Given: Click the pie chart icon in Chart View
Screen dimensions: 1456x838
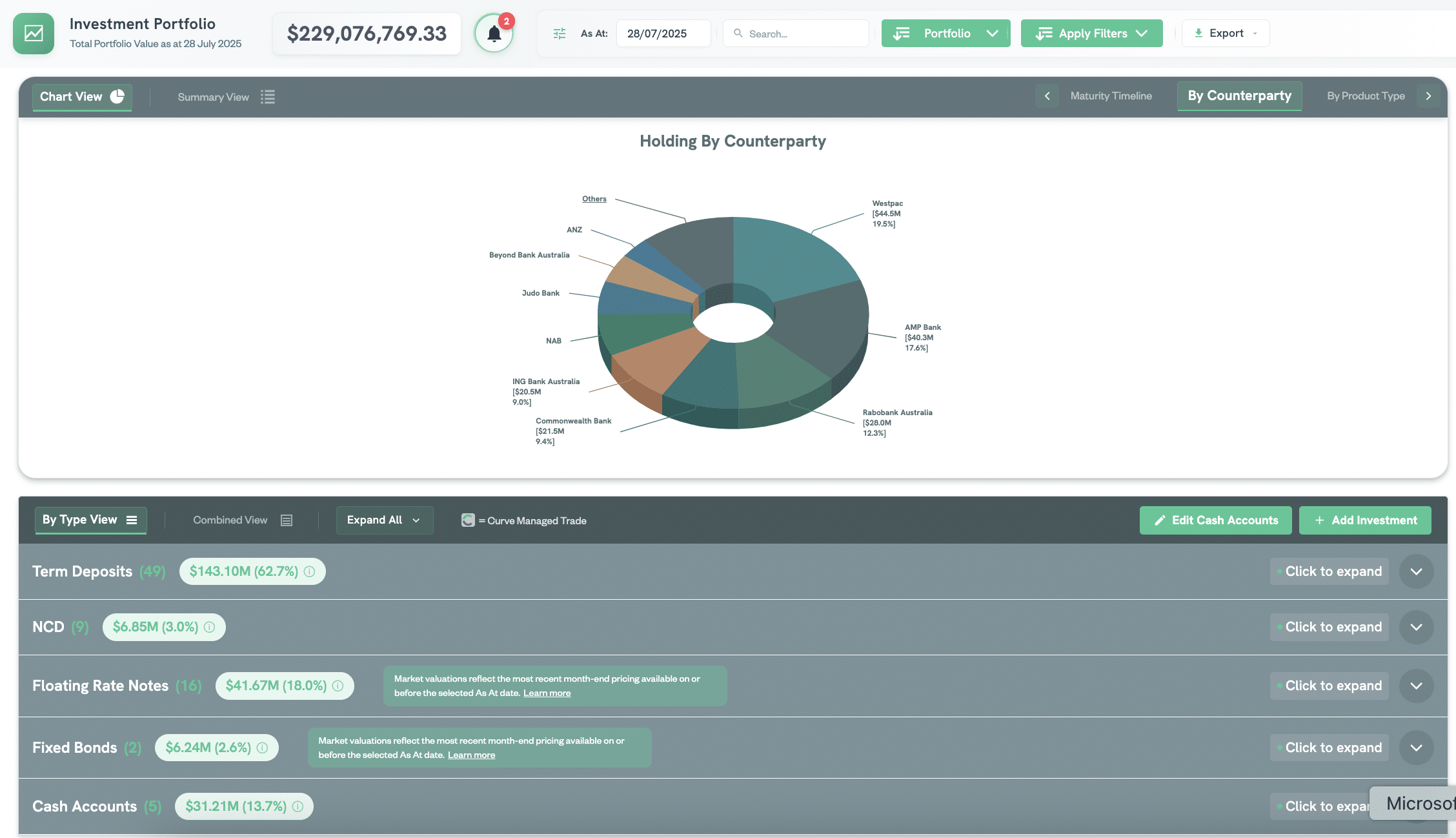Looking at the screenshot, I should click(x=117, y=96).
